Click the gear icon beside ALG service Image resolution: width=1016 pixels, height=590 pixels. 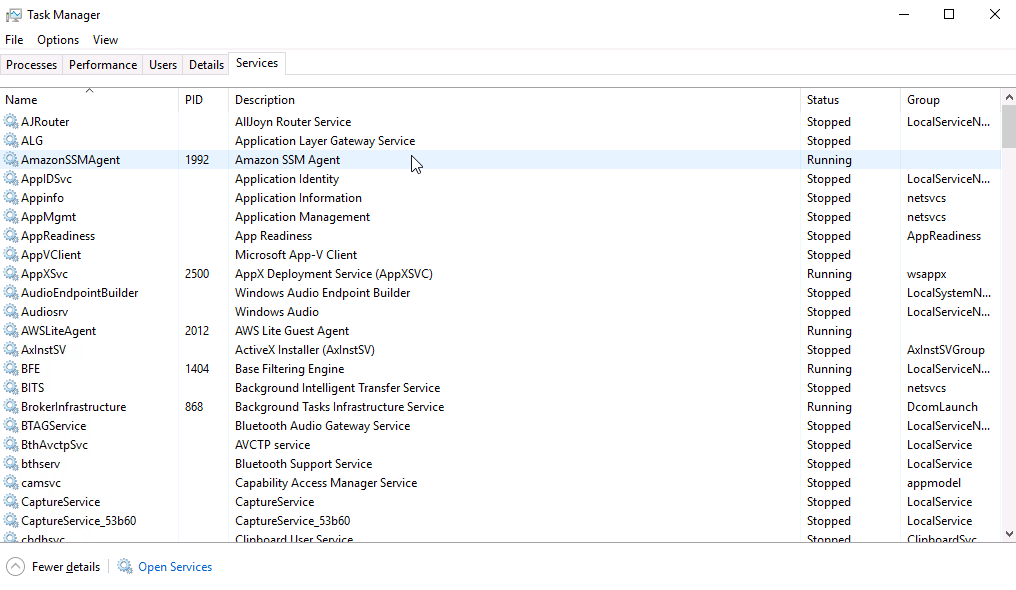click(x=11, y=141)
